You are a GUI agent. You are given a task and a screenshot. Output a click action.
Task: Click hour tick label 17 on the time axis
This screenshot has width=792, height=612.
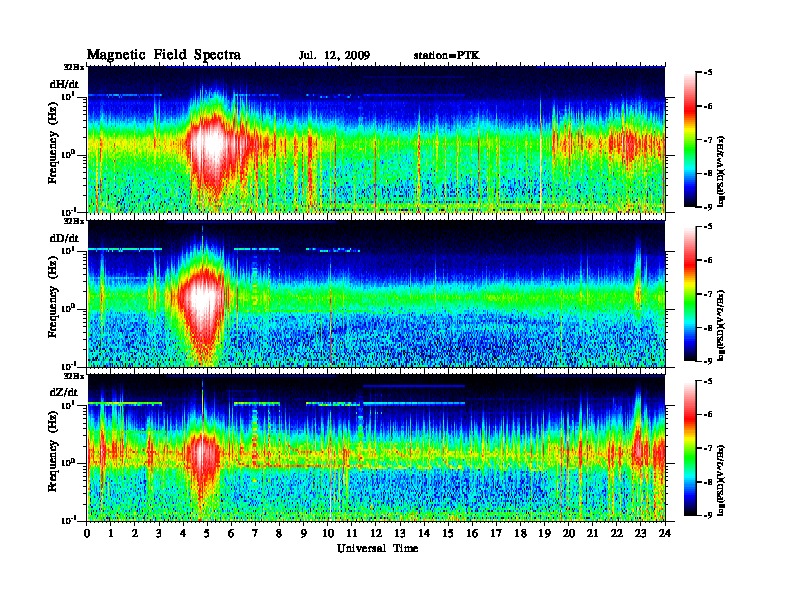pyautogui.click(x=497, y=533)
